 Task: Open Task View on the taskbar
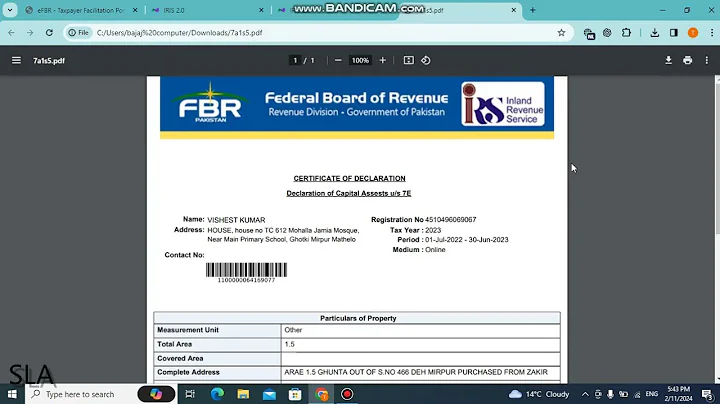click(190, 394)
